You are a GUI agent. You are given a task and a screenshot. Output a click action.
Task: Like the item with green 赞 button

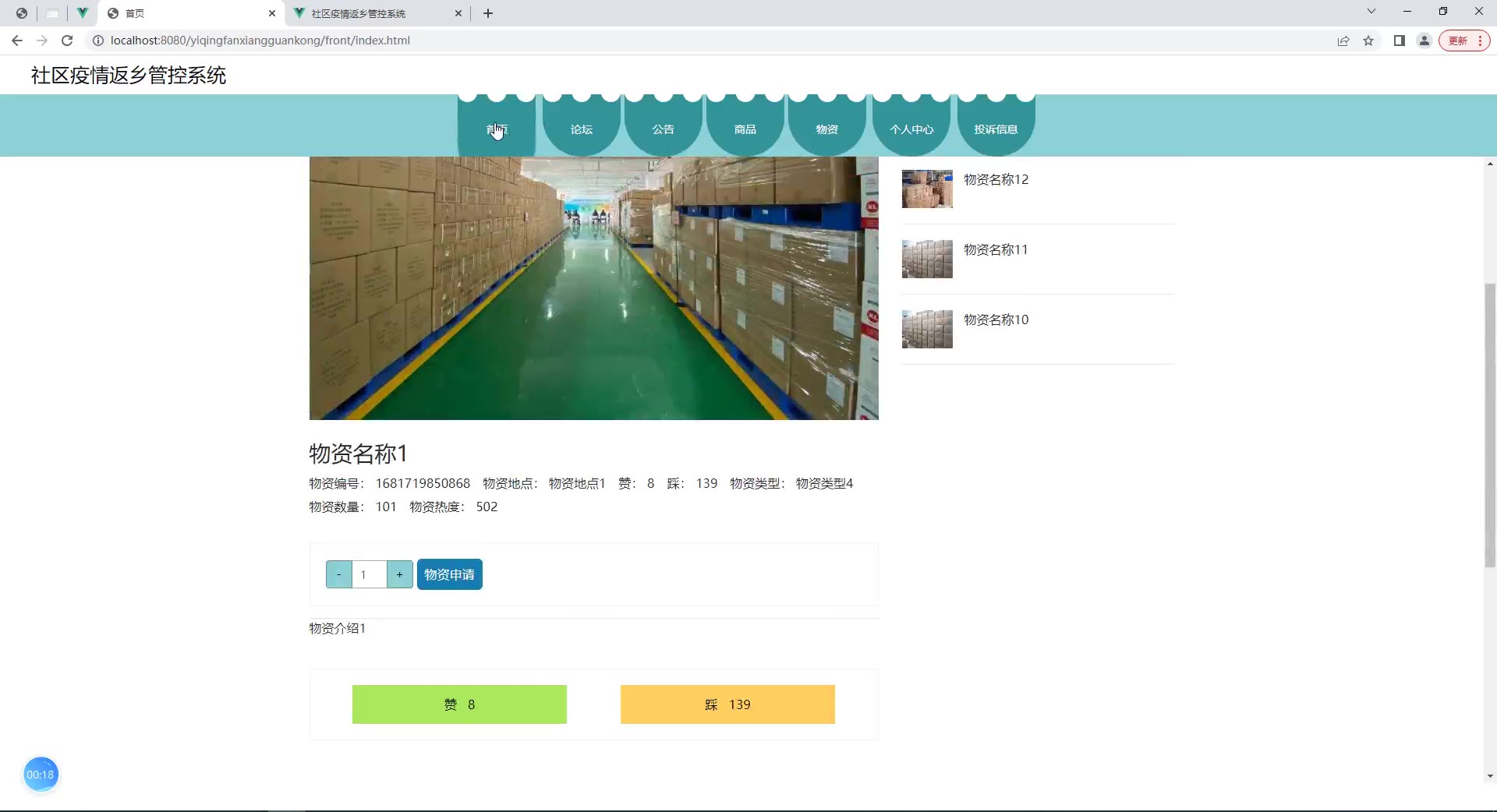(x=459, y=704)
